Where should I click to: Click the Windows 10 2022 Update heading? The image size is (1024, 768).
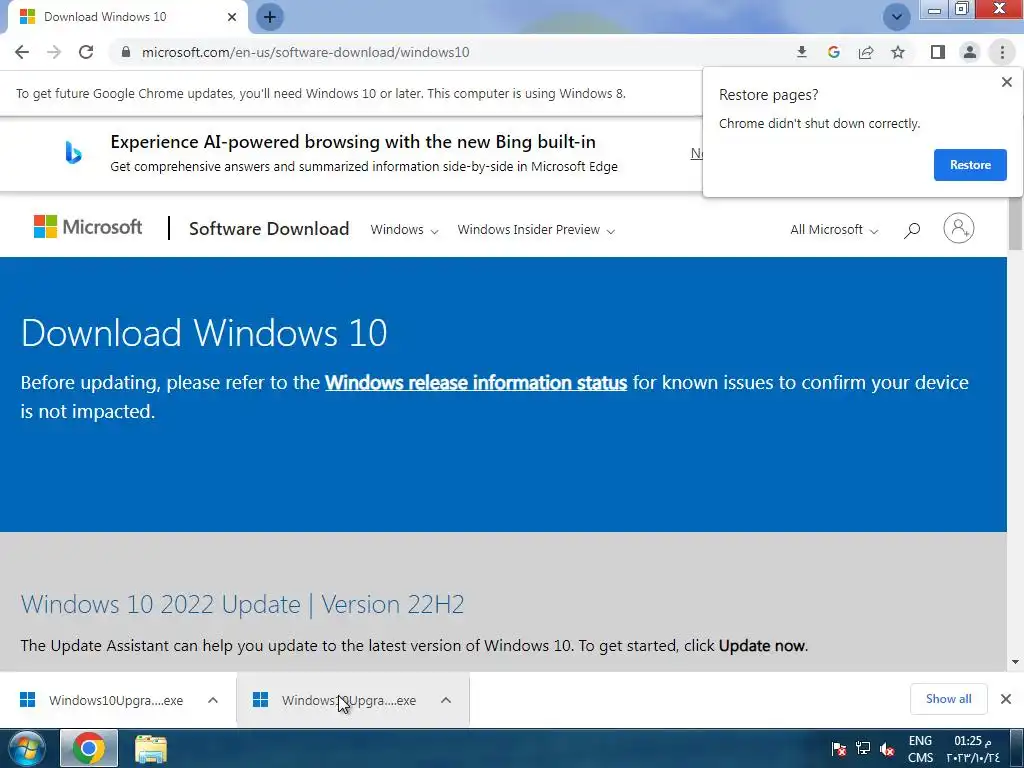pyautogui.click(x=242, y=604)
